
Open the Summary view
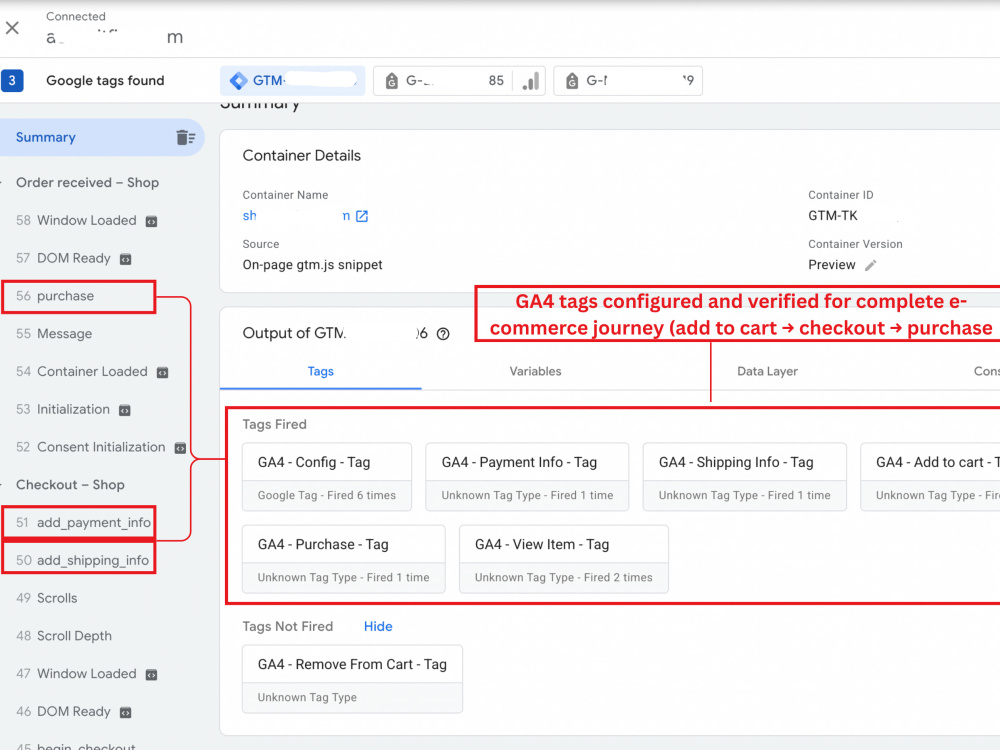click(102, 137)
